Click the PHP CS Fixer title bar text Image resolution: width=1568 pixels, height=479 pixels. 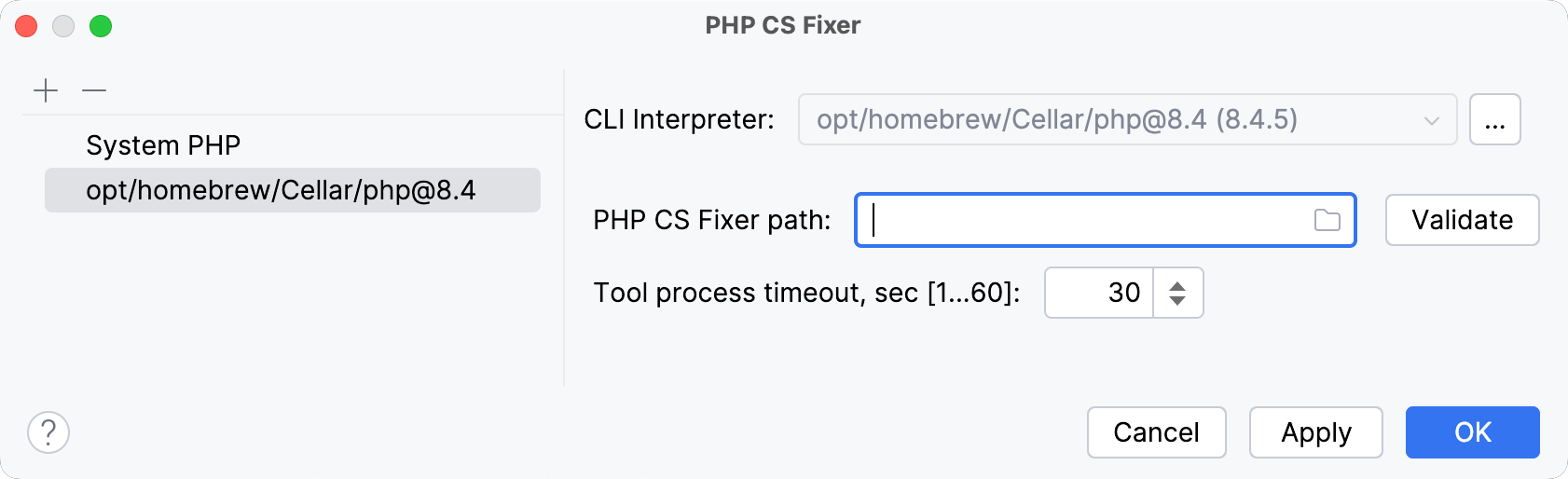coord(783,25)
